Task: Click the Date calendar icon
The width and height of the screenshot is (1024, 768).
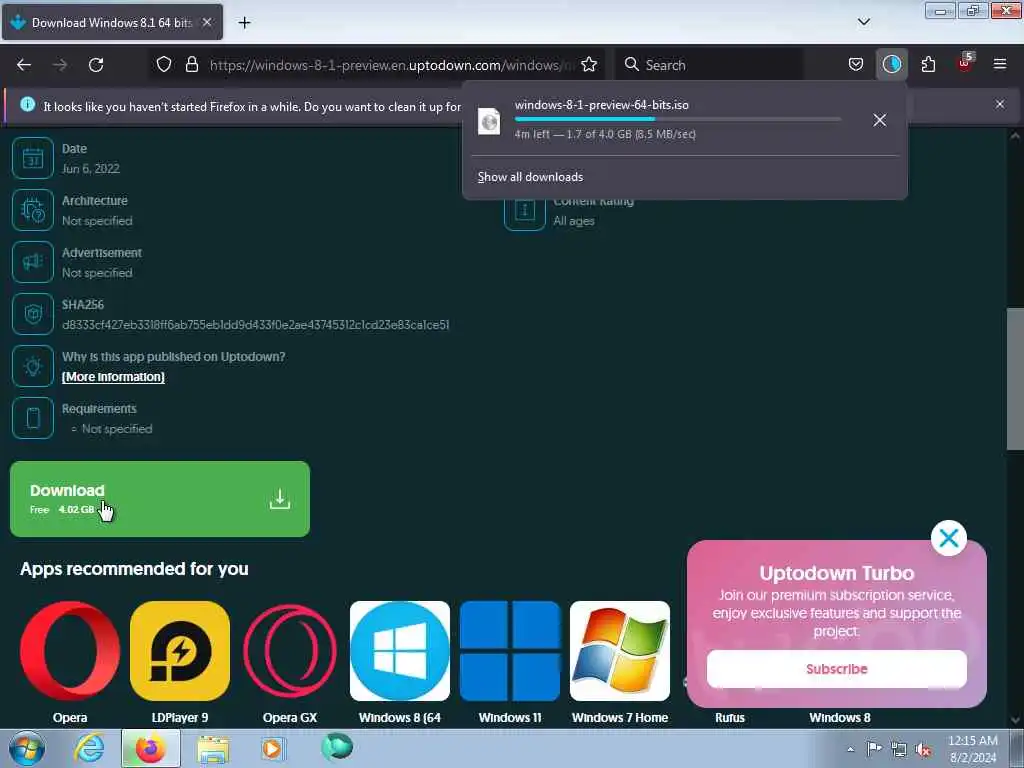Action: (x=33, y=158)
